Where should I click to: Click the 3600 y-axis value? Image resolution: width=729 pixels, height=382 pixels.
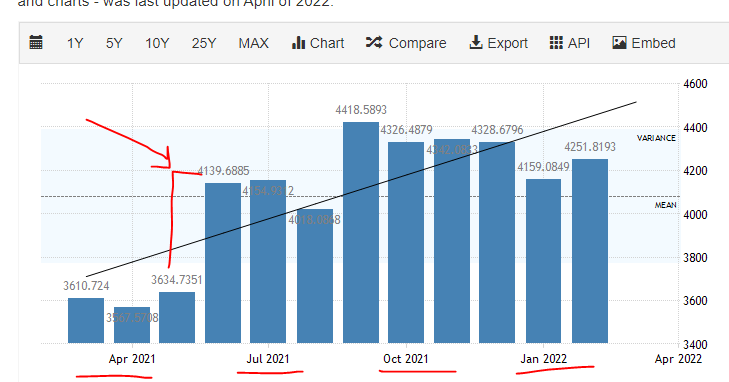695,301
